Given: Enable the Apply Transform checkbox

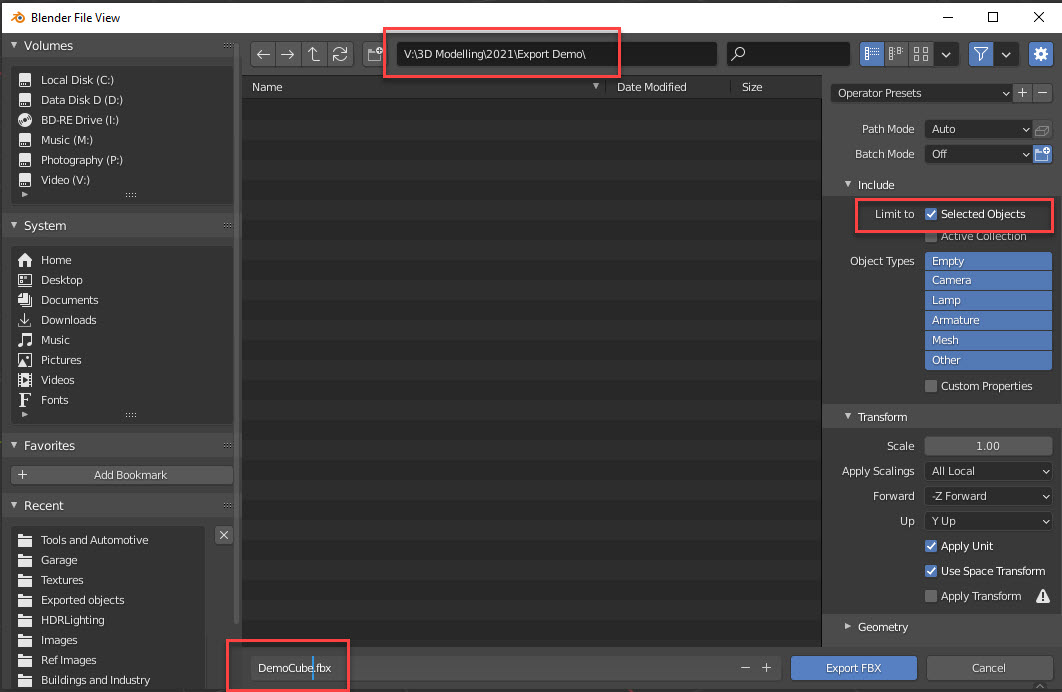Looking at the screenshot, I should [x=930, y=596].
